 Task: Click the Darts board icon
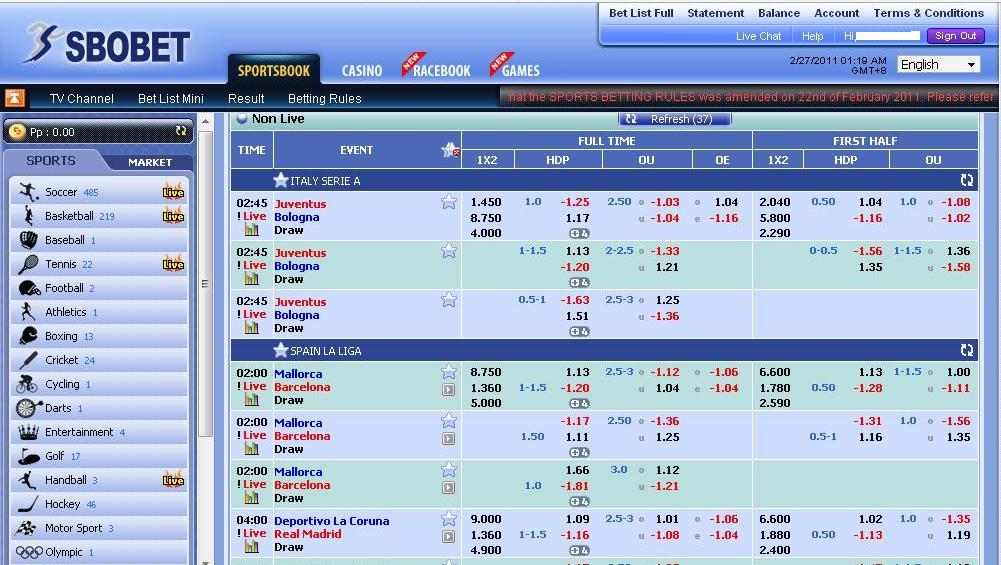point(28,408)
